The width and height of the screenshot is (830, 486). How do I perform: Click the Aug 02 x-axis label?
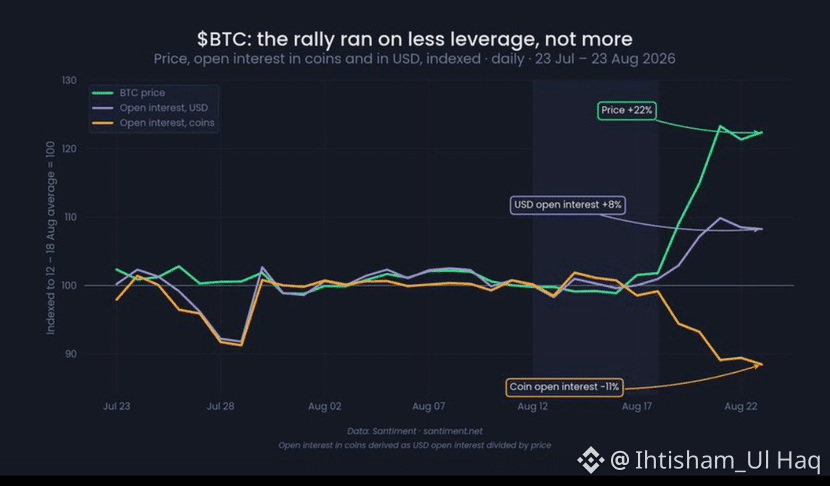coord(324,407)
